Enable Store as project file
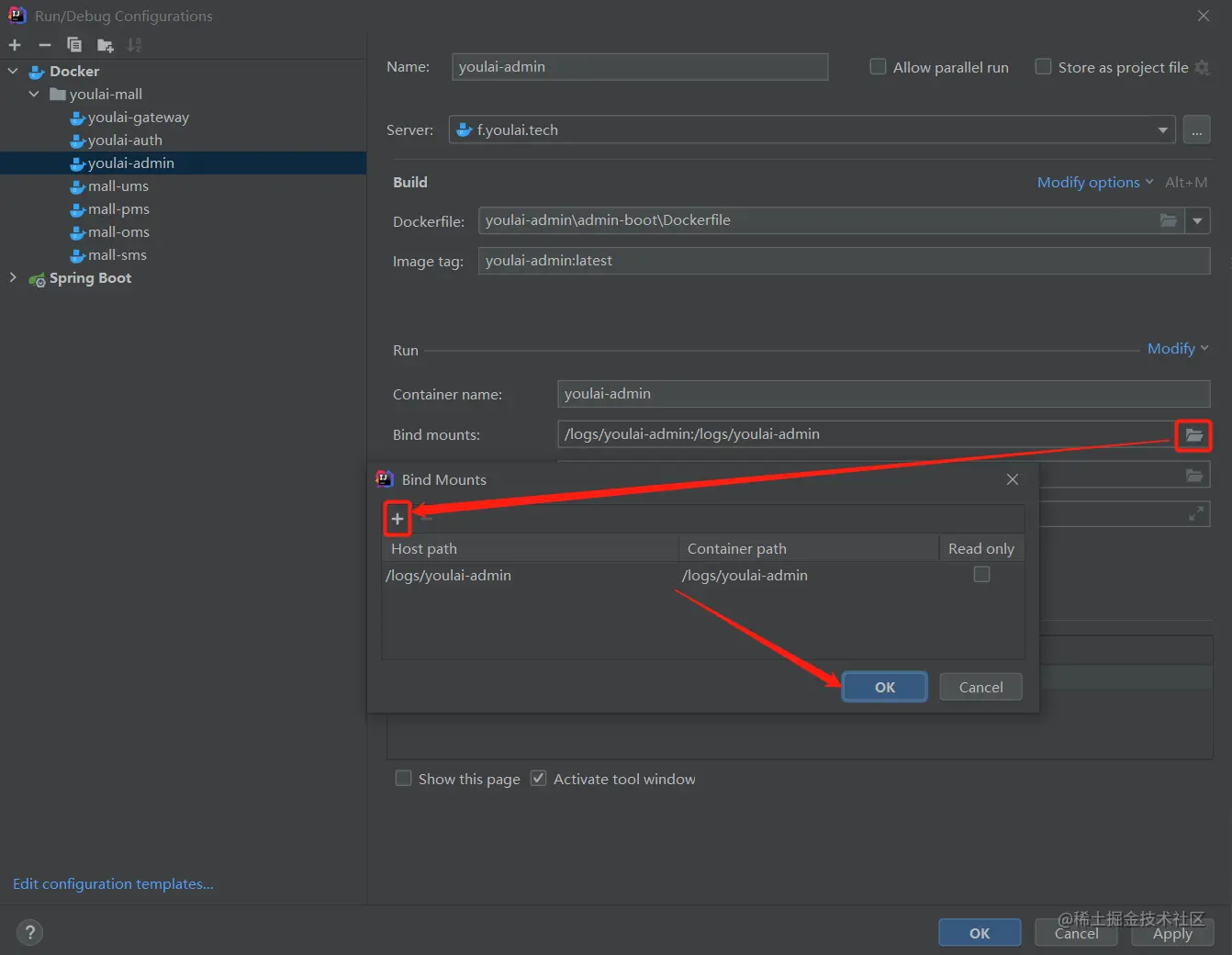 coord(1043,67)
